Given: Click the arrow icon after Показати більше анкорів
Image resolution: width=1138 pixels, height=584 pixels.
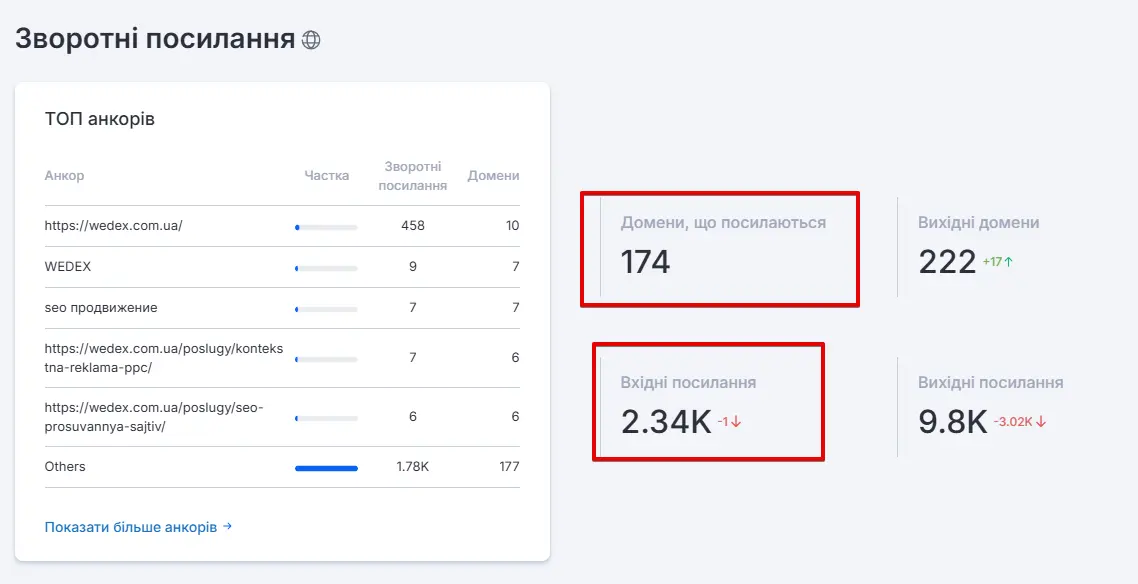Looking at the screenshot, I should 227,526.
